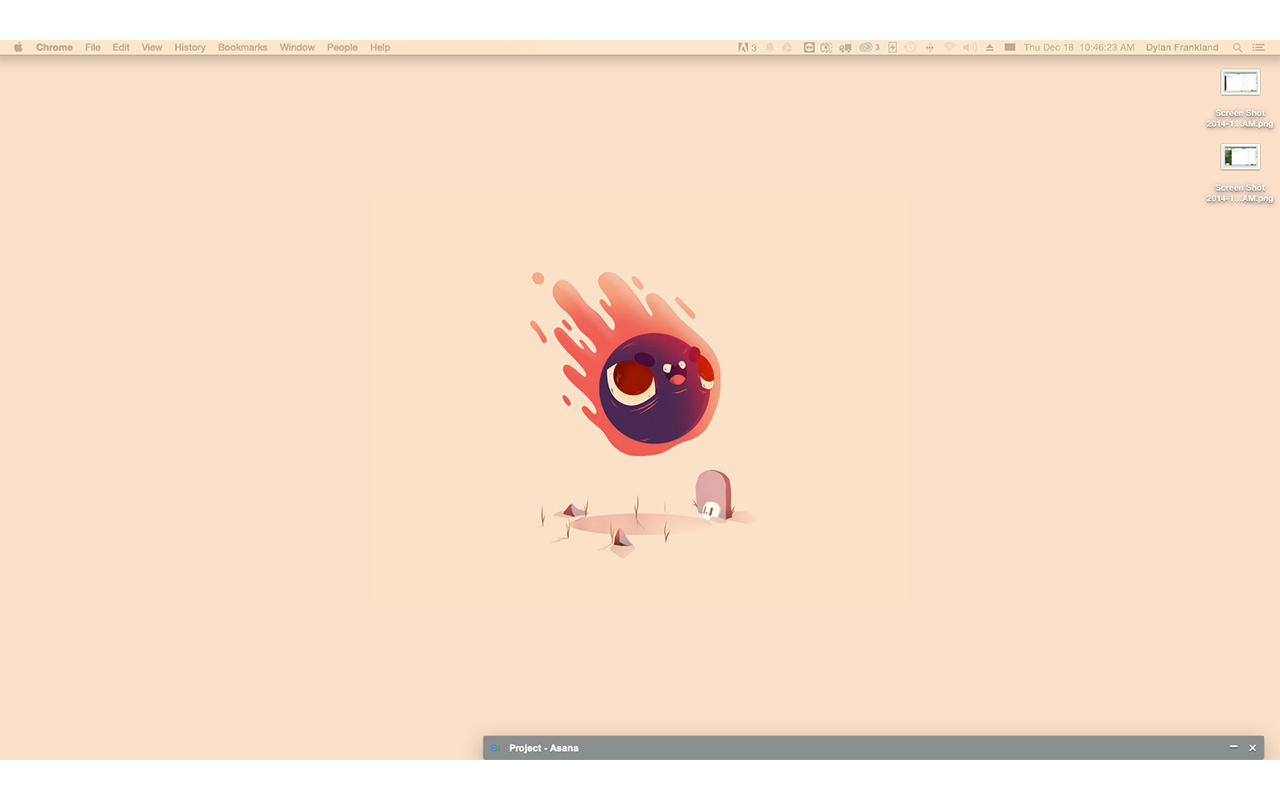Click the Asana favicon in the panel bar
This screenshot has width=1280, height=800.
pos(494,748)
